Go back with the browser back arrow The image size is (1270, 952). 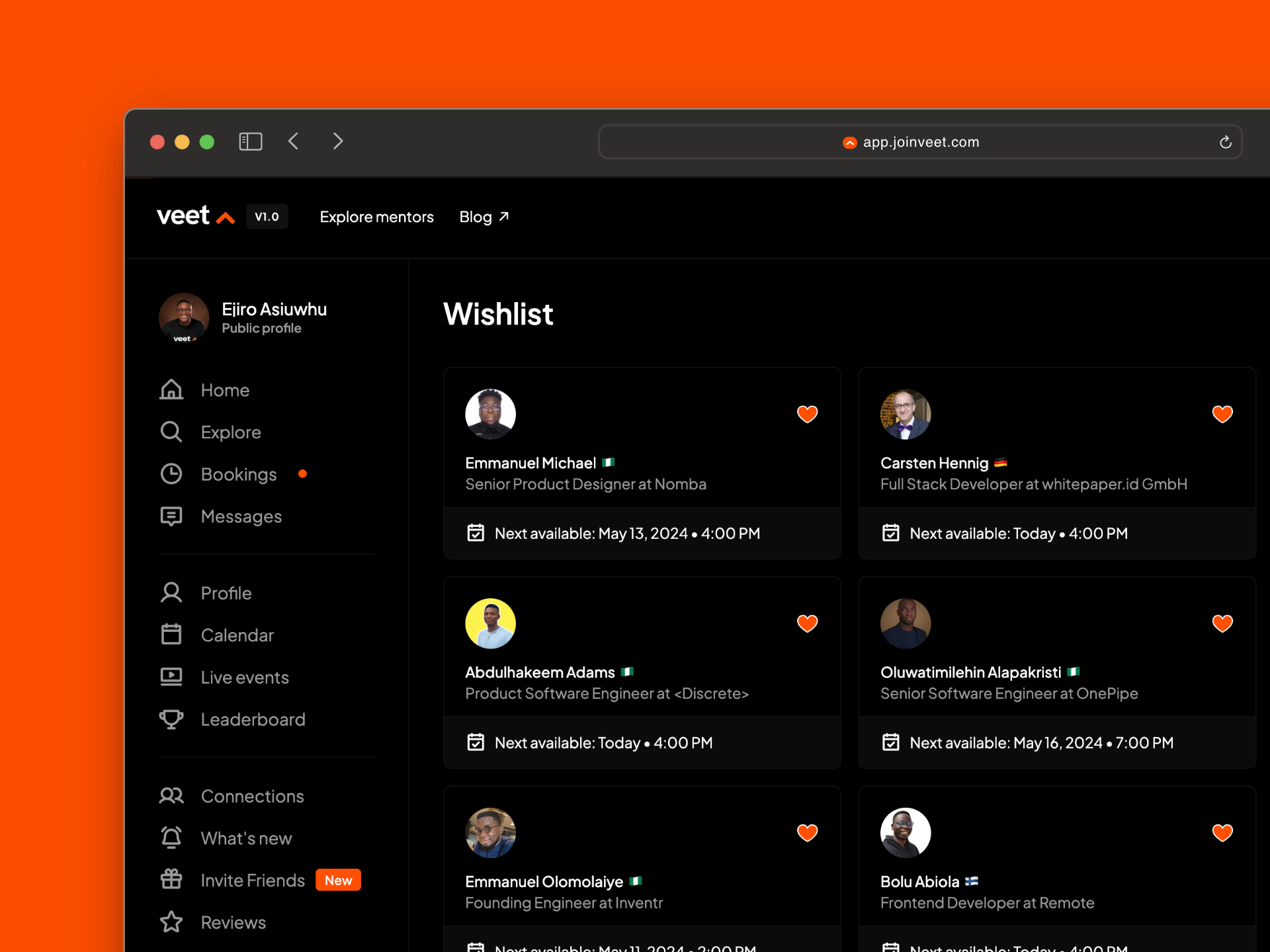point(294,141)
